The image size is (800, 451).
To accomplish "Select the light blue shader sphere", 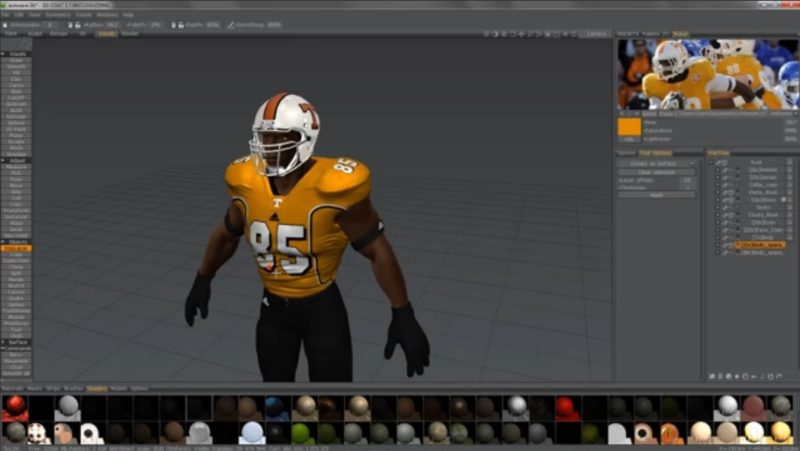I will 252,433.
